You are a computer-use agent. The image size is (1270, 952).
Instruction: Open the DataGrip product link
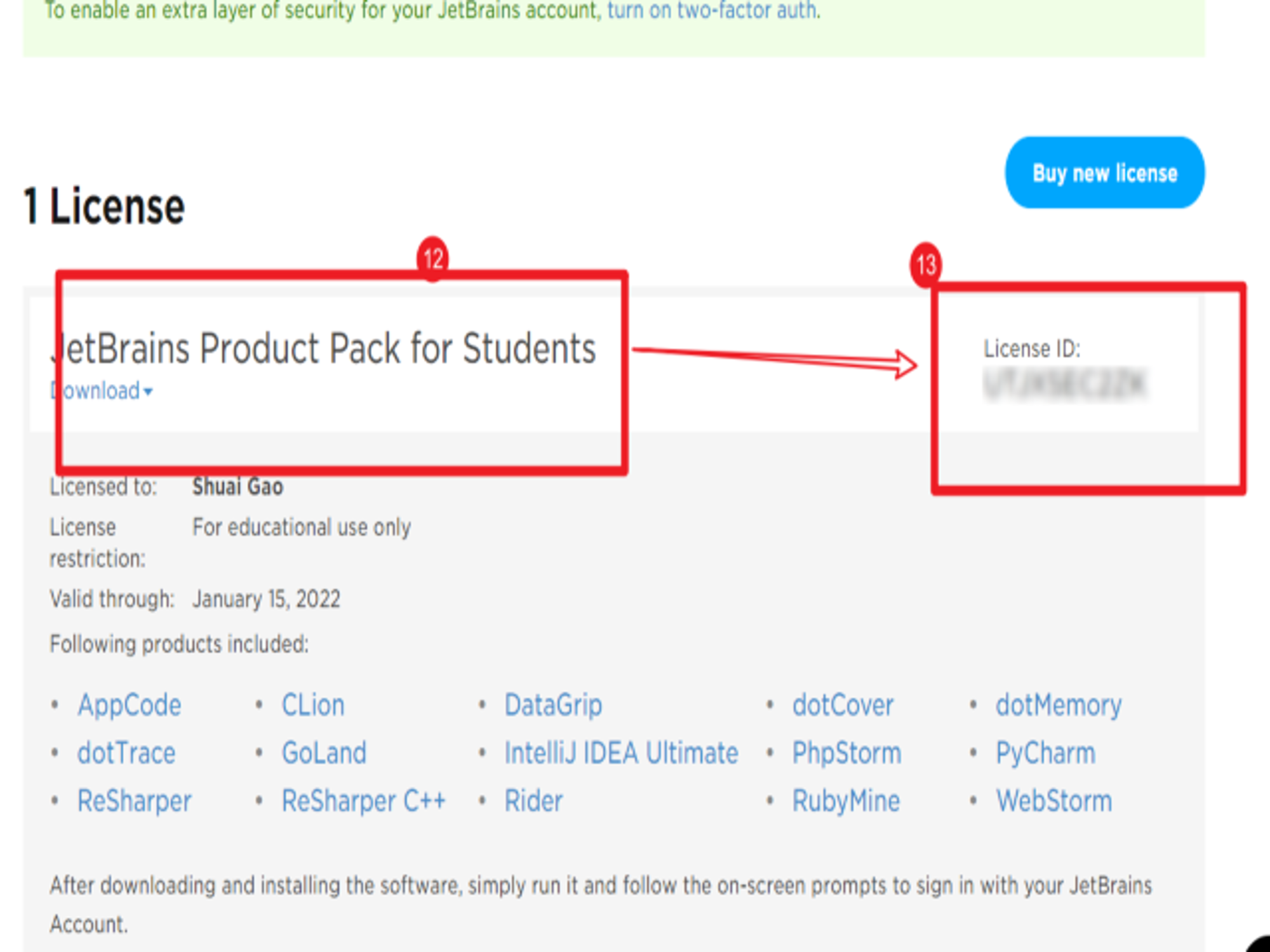[553, 705]
